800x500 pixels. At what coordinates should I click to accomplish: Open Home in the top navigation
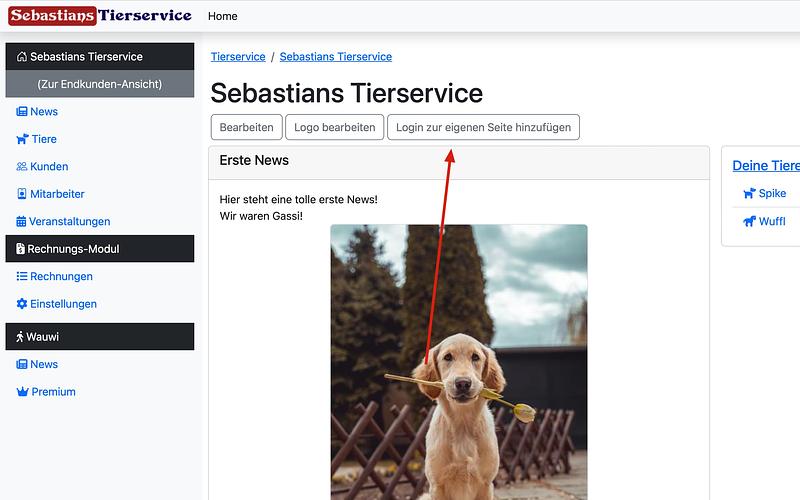pyautogui.click(x=222, y=16)
